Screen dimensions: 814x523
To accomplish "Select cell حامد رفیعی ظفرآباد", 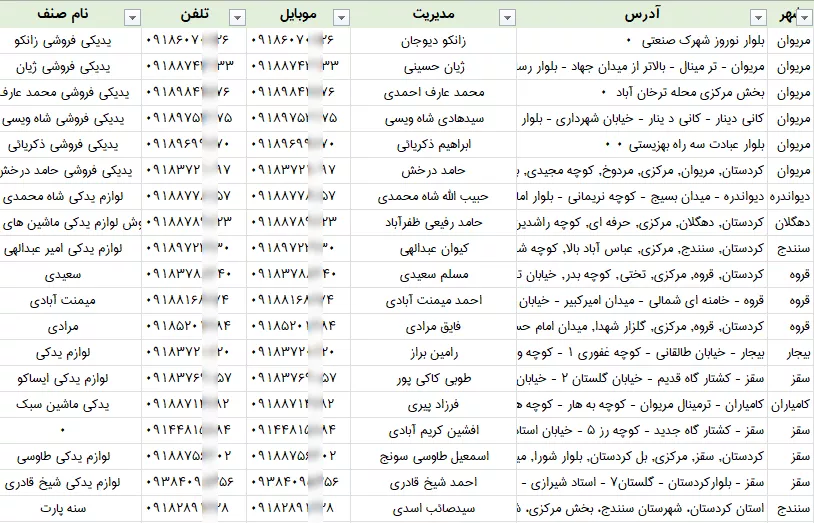I will (433, 222).
